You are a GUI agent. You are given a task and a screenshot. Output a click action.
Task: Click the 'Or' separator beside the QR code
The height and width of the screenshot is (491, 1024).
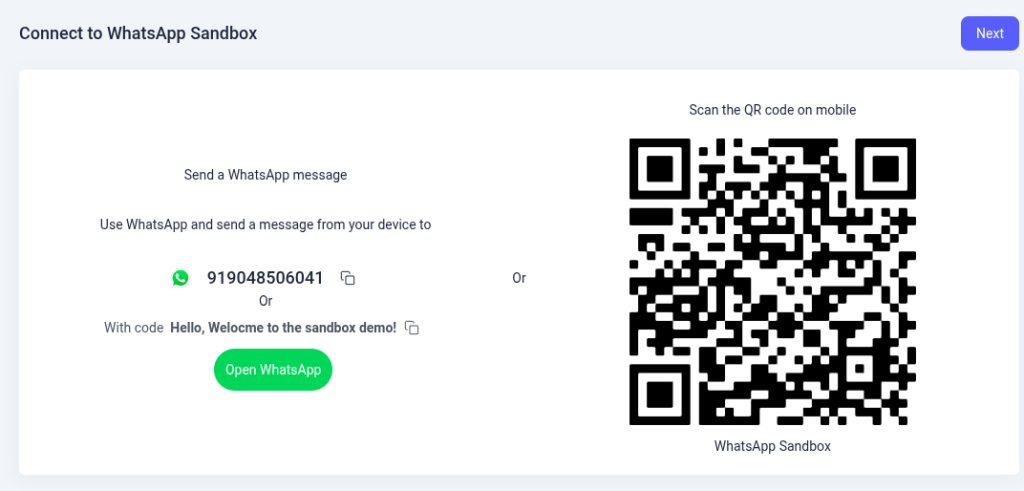(x=519, y=278)
